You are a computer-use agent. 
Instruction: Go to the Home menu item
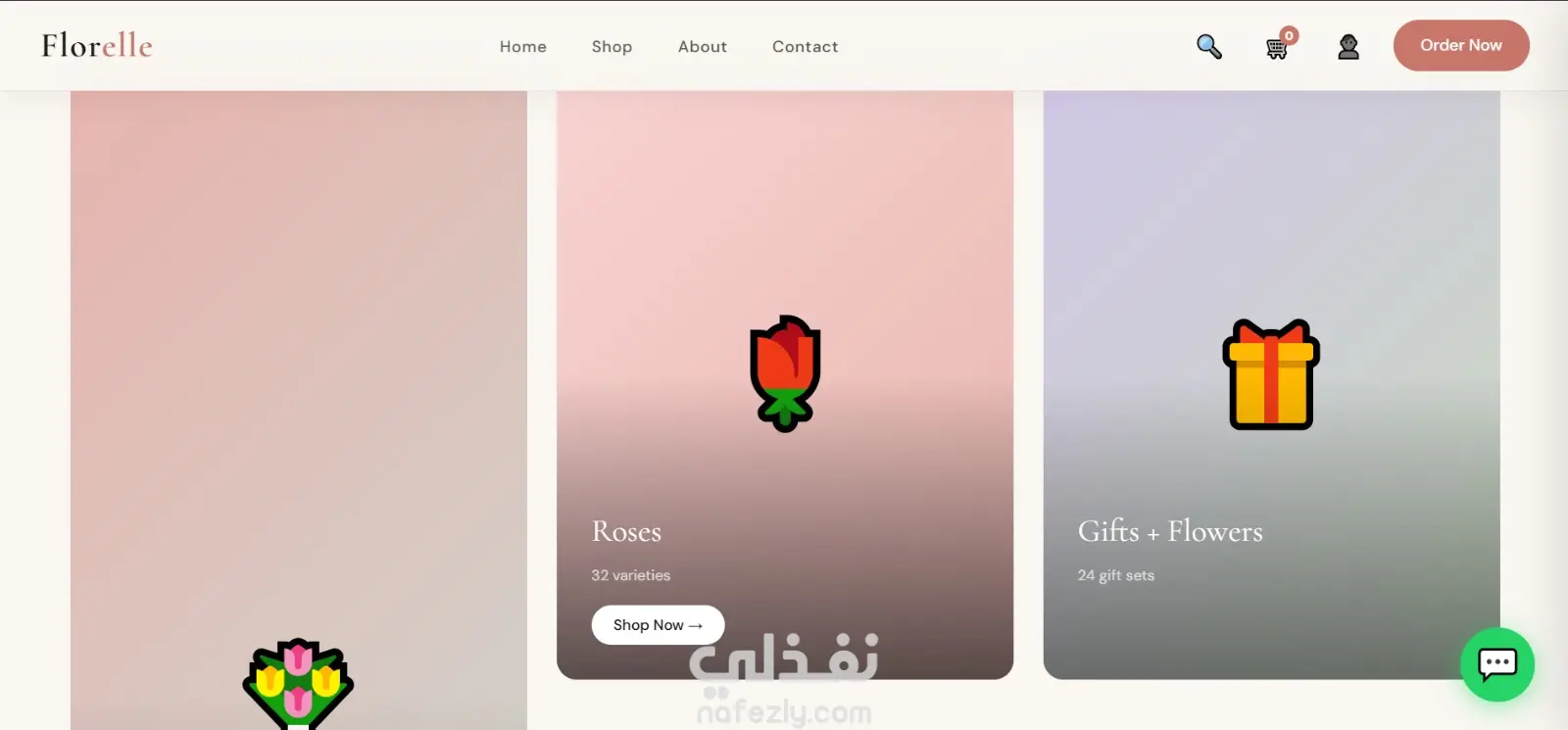pyautogui.click(x=523, y=46)
